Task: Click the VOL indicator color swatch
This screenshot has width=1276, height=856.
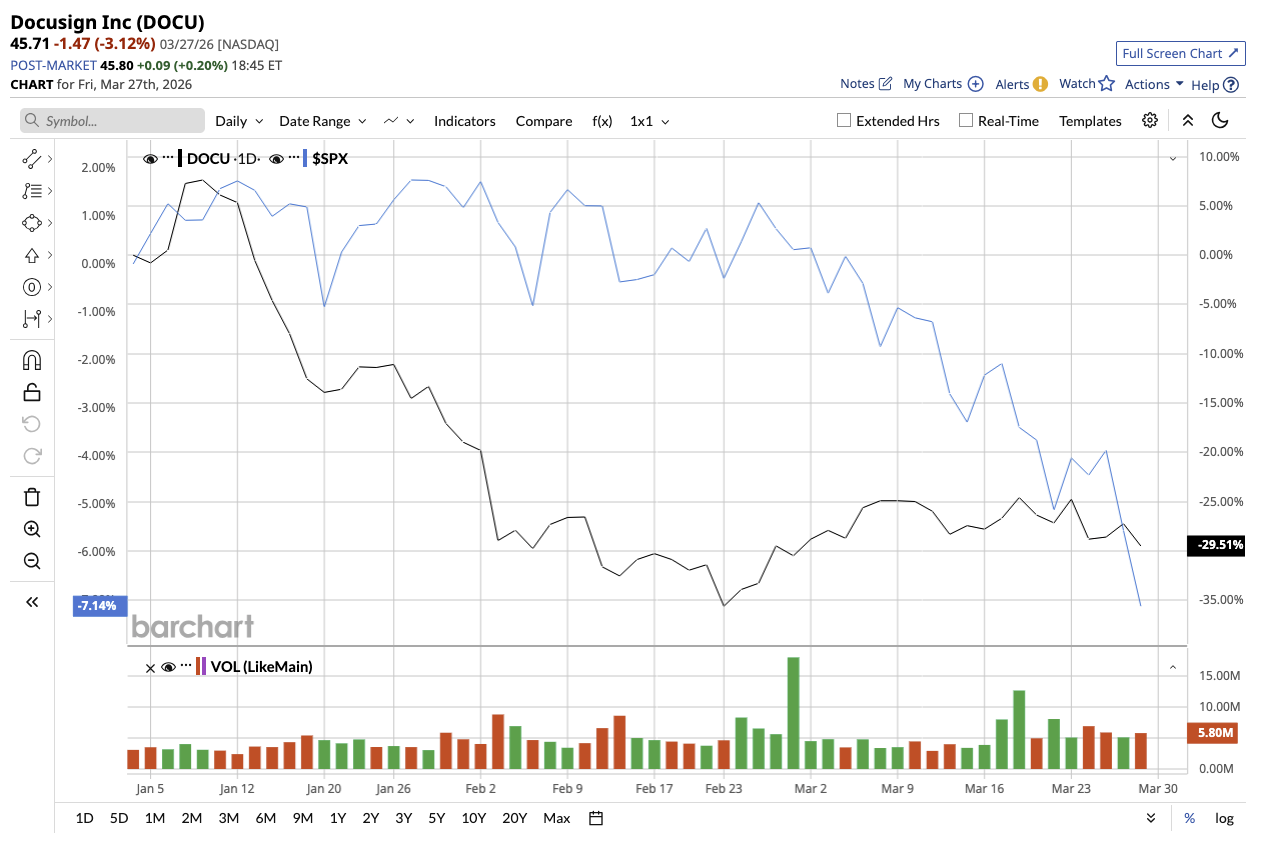Action: 201,667
